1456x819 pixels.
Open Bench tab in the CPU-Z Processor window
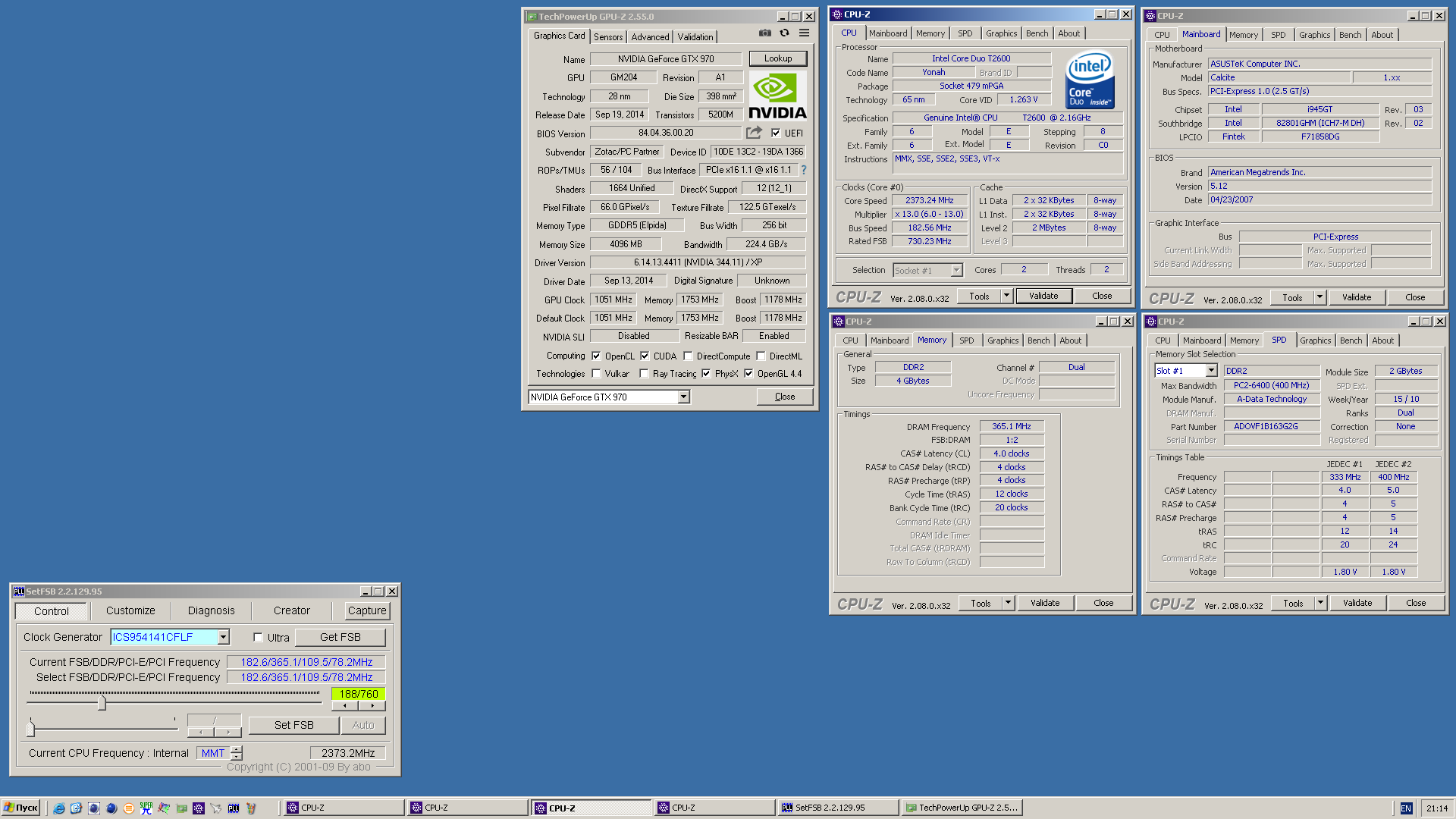(1037, 33)
